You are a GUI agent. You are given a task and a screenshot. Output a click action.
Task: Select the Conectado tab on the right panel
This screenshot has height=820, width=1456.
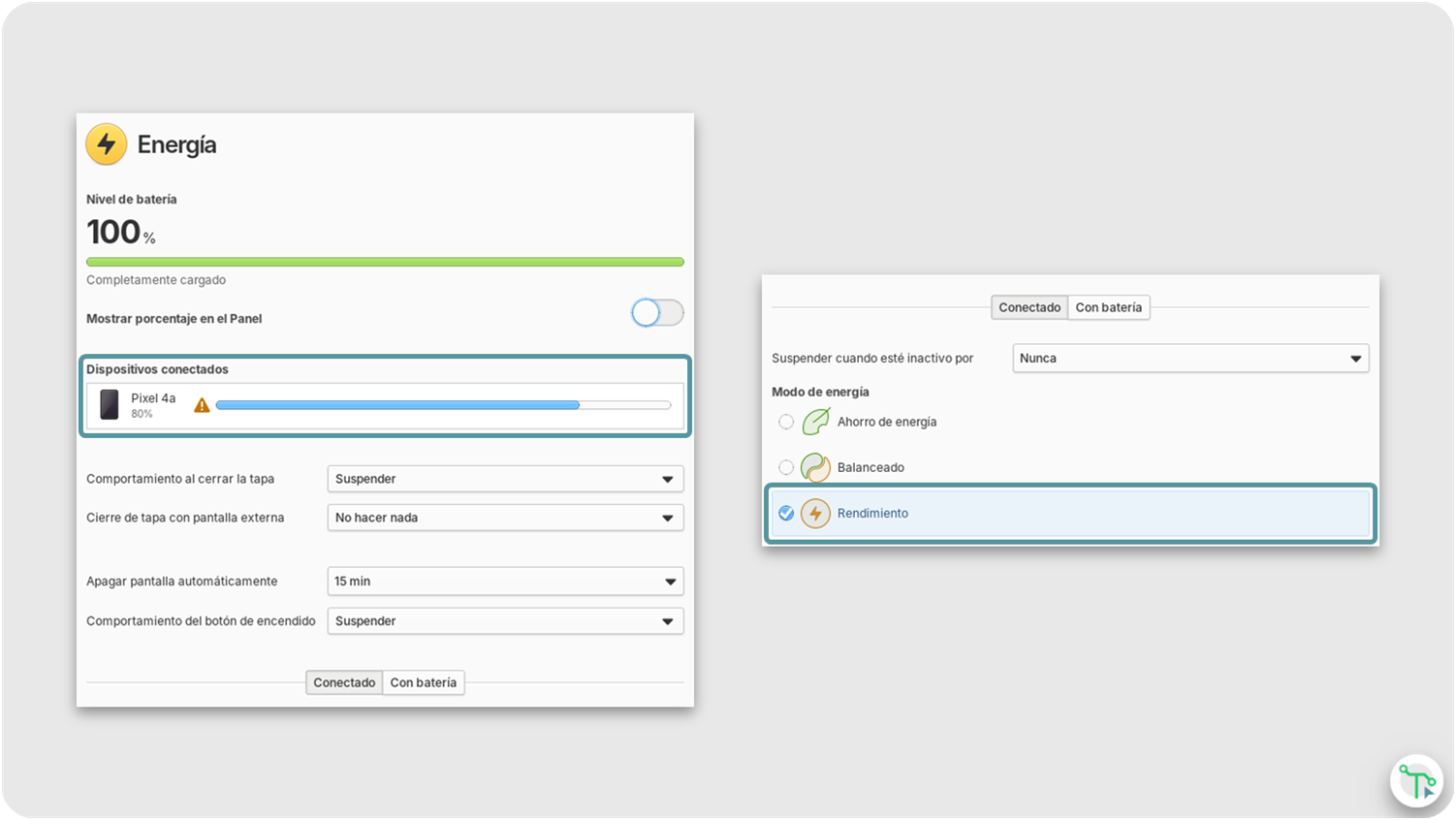1029,306
